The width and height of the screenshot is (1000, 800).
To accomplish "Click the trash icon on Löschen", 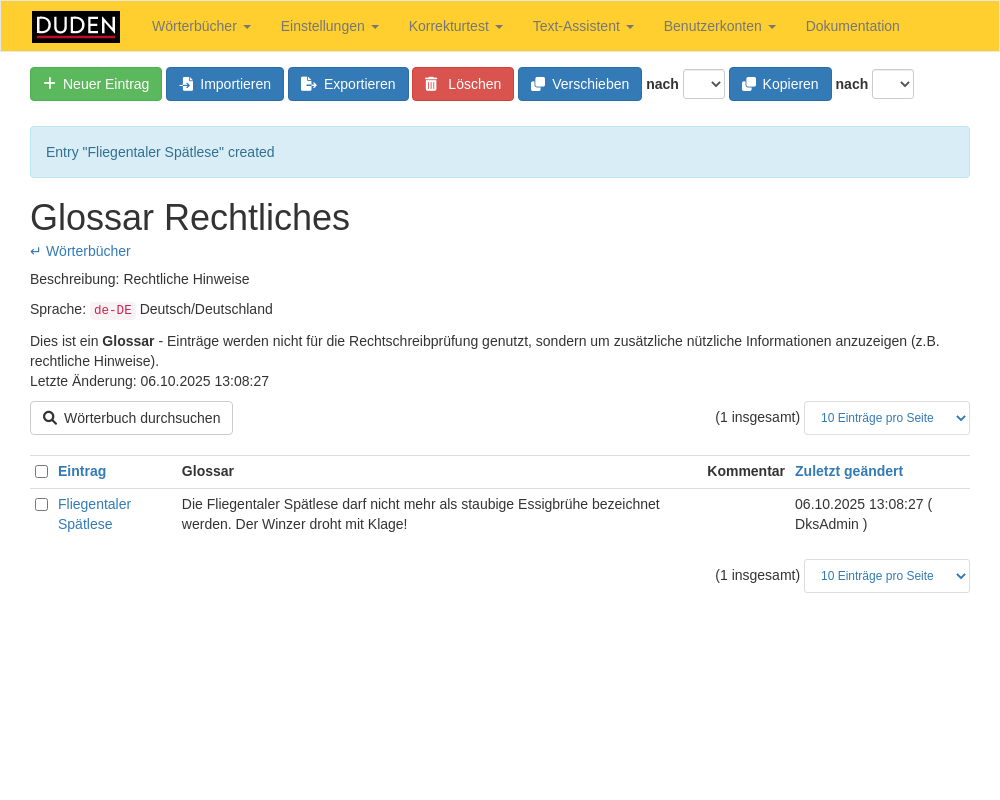I will point(431,84).
